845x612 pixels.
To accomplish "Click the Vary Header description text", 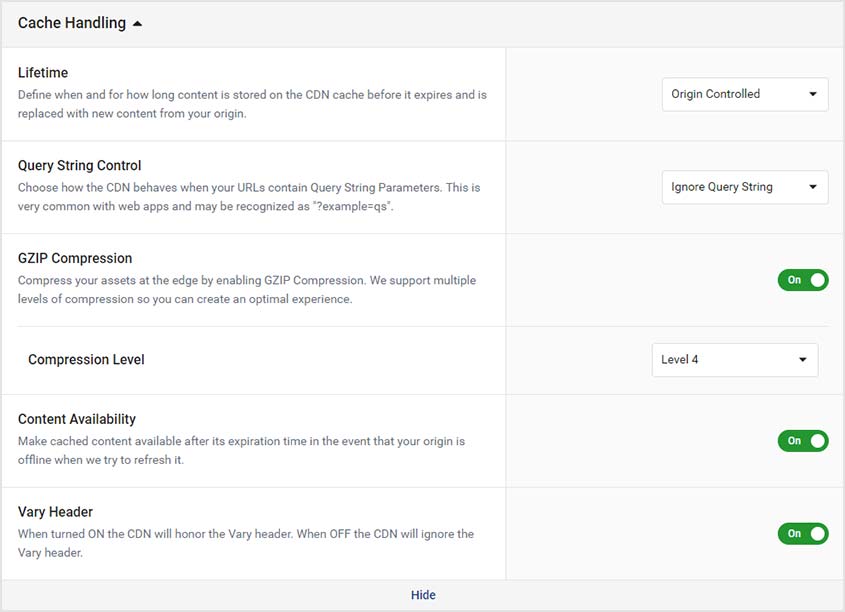I will 246,543.
